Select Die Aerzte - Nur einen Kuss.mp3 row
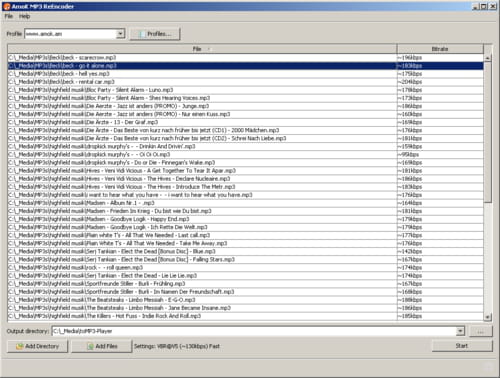 coord(245,114)
